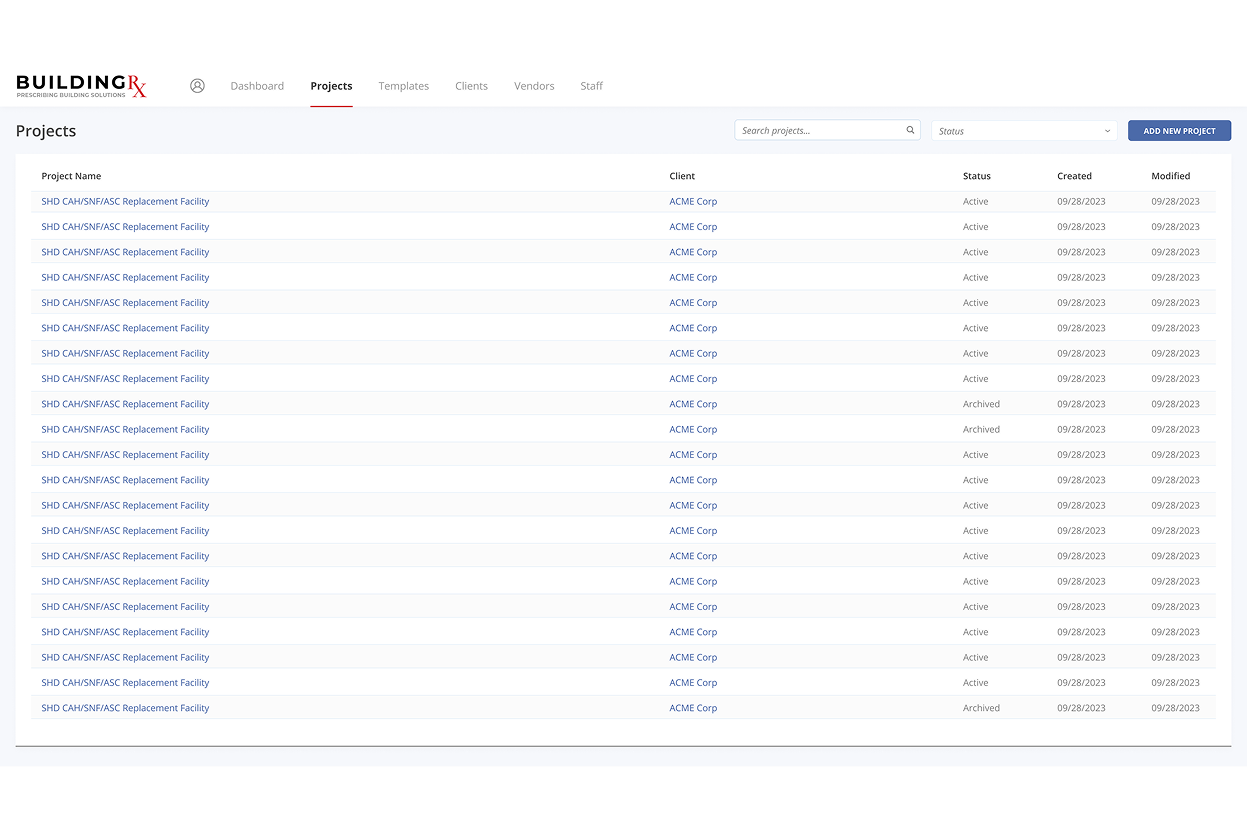The height and width of the screenshot is (832, 1247).
Task: Click the magnifying glass search icon
Action: tap(910, 130)
